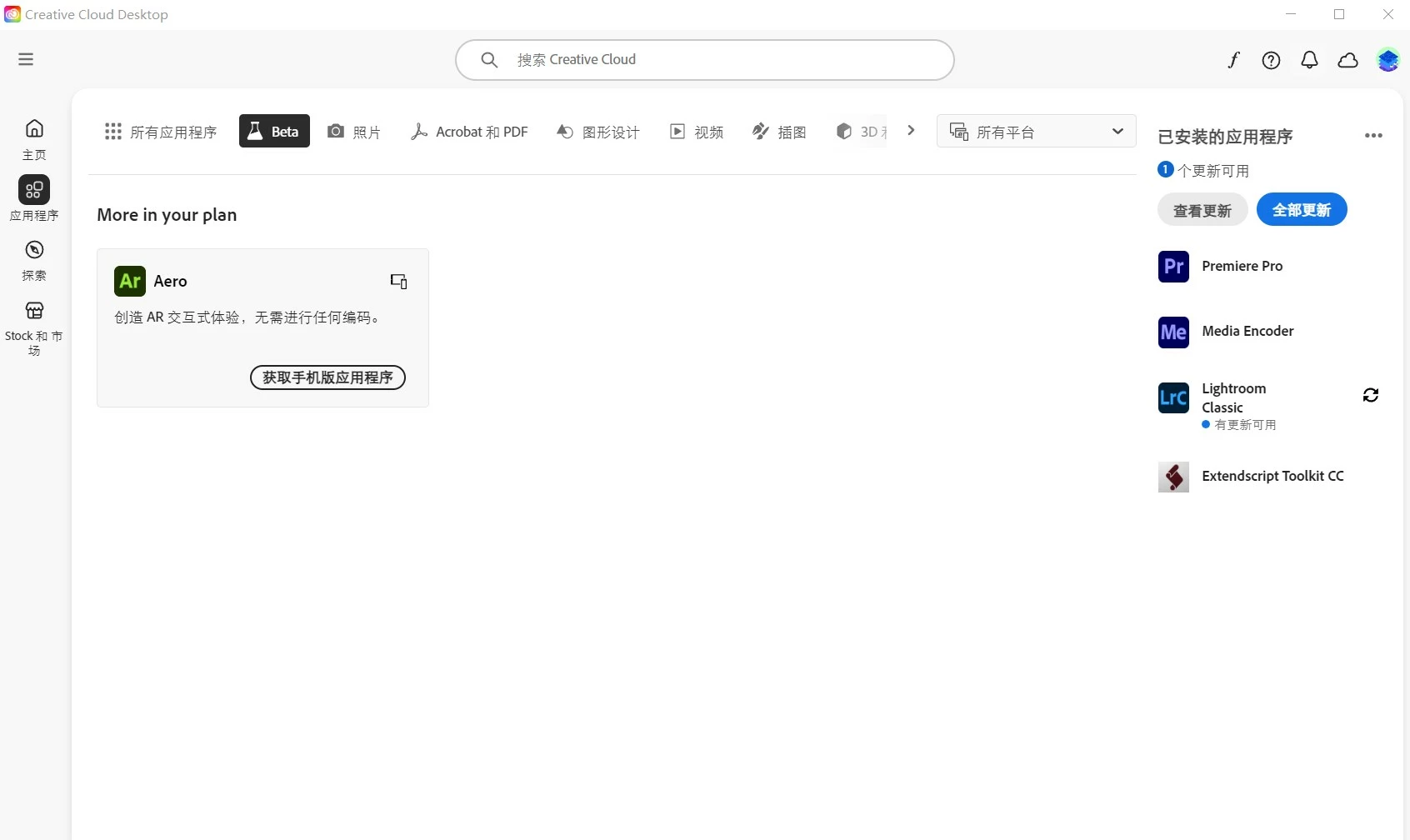Click the search magnifier icon

point(489,60)
